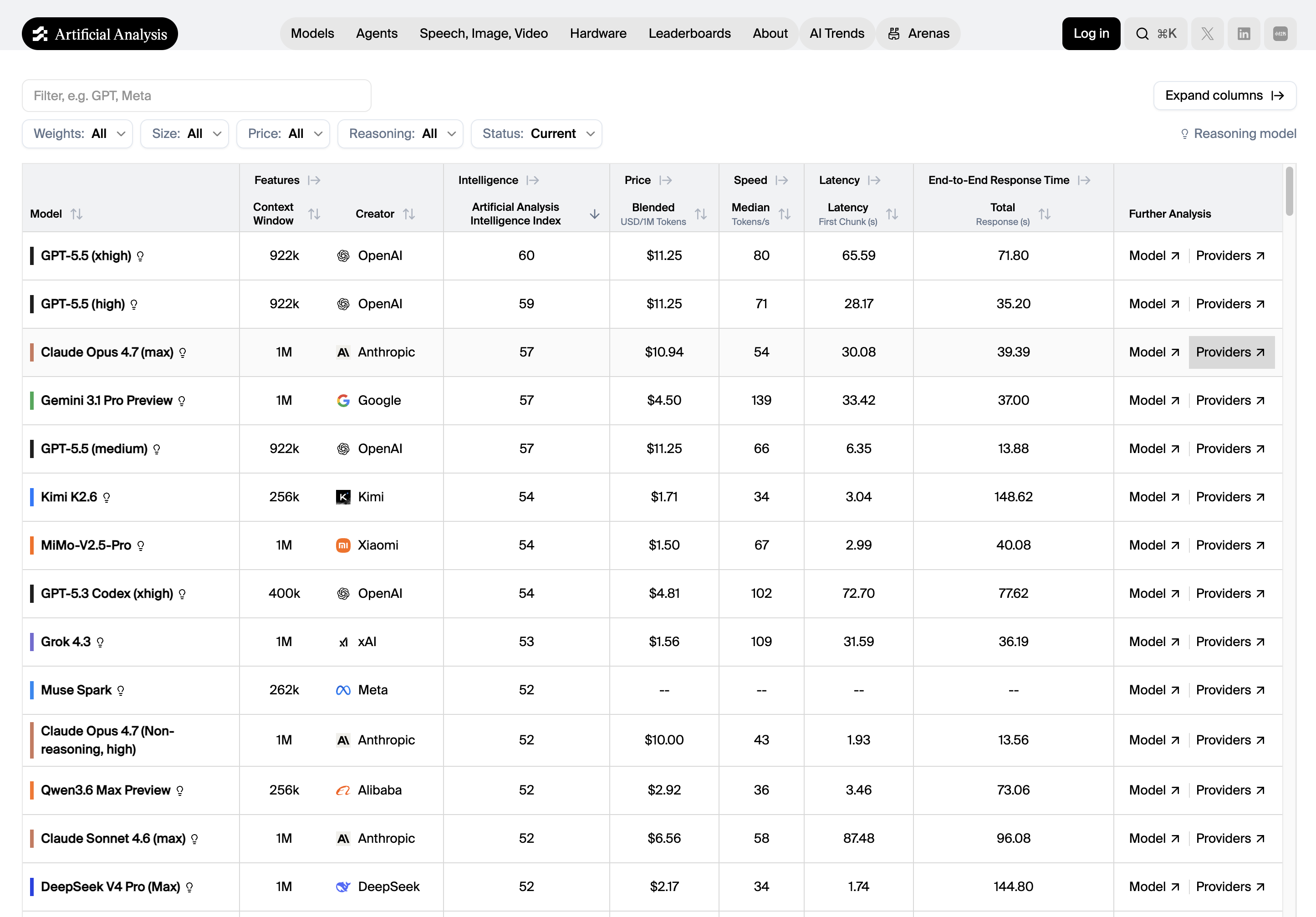Click the rightmost header icon after LinkedIn
This screenshot has height=917, width=1316.
[1280, 34]
